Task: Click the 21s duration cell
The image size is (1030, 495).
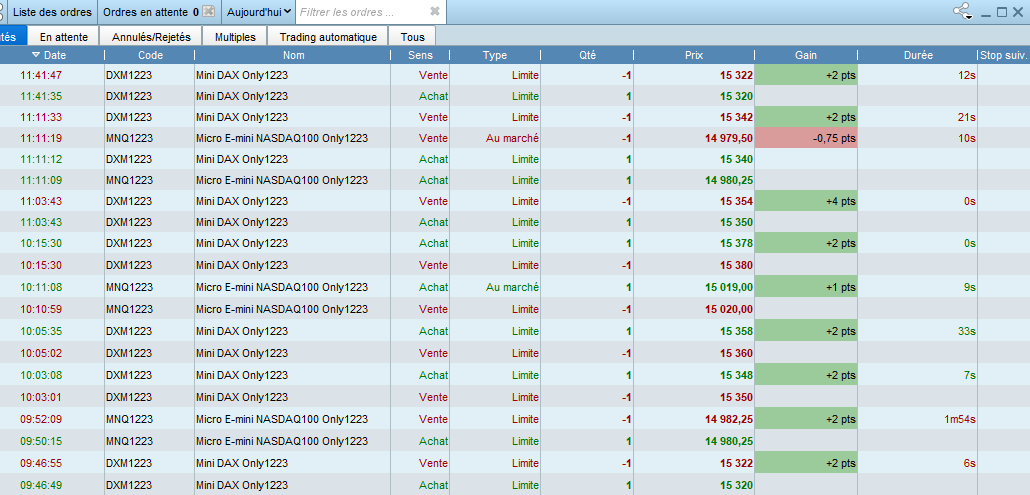Action: coord(967,117)
